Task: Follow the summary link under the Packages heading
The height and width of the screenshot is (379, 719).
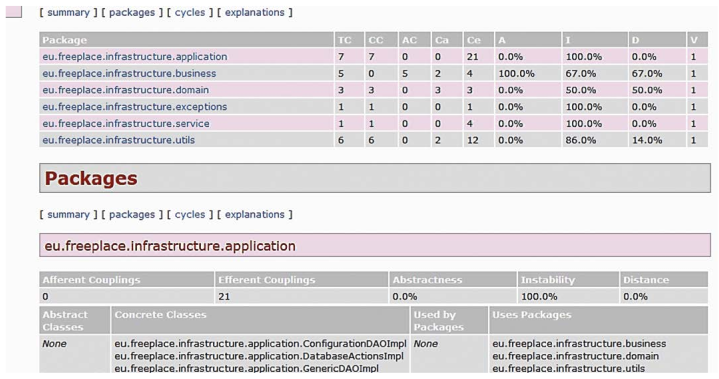Action: (68, 214)
